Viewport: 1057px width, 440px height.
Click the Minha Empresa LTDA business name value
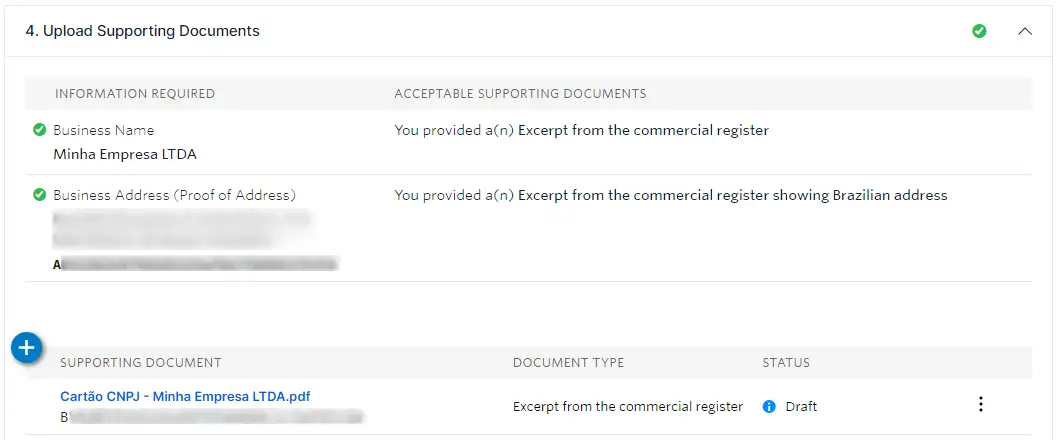(x=125, y=155)
